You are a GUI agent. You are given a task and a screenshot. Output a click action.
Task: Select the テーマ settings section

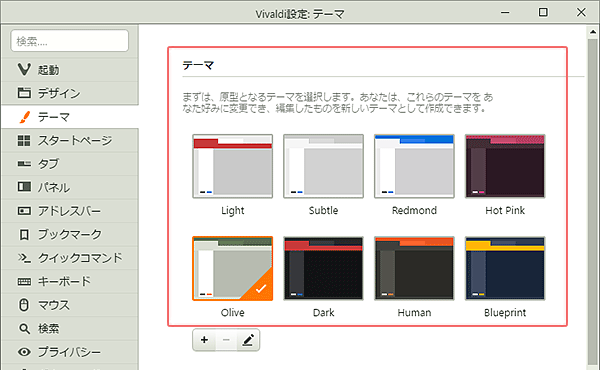(70, 117)
